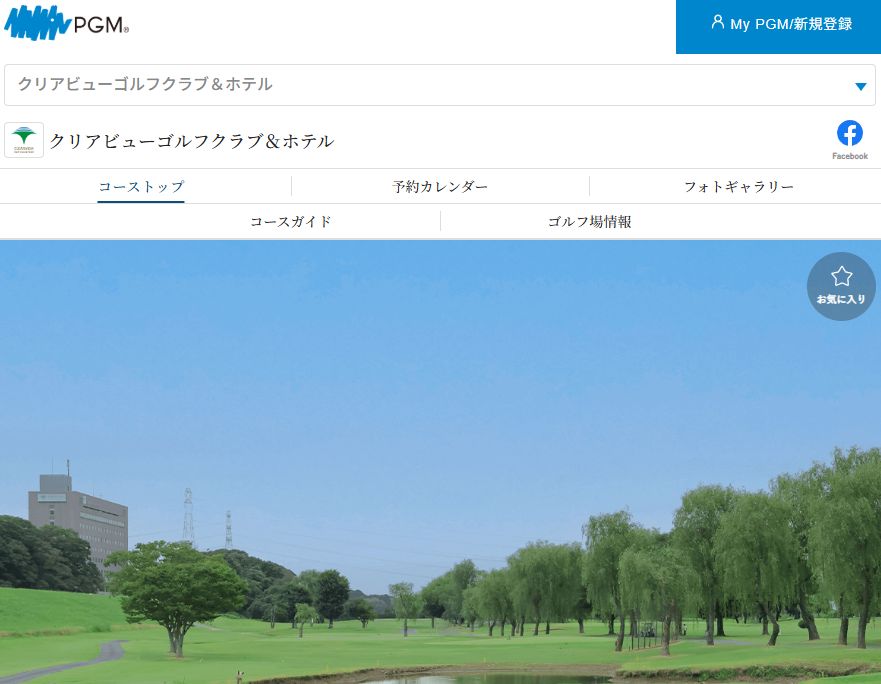Select the コーストップ tab

[x=141, y=187]
